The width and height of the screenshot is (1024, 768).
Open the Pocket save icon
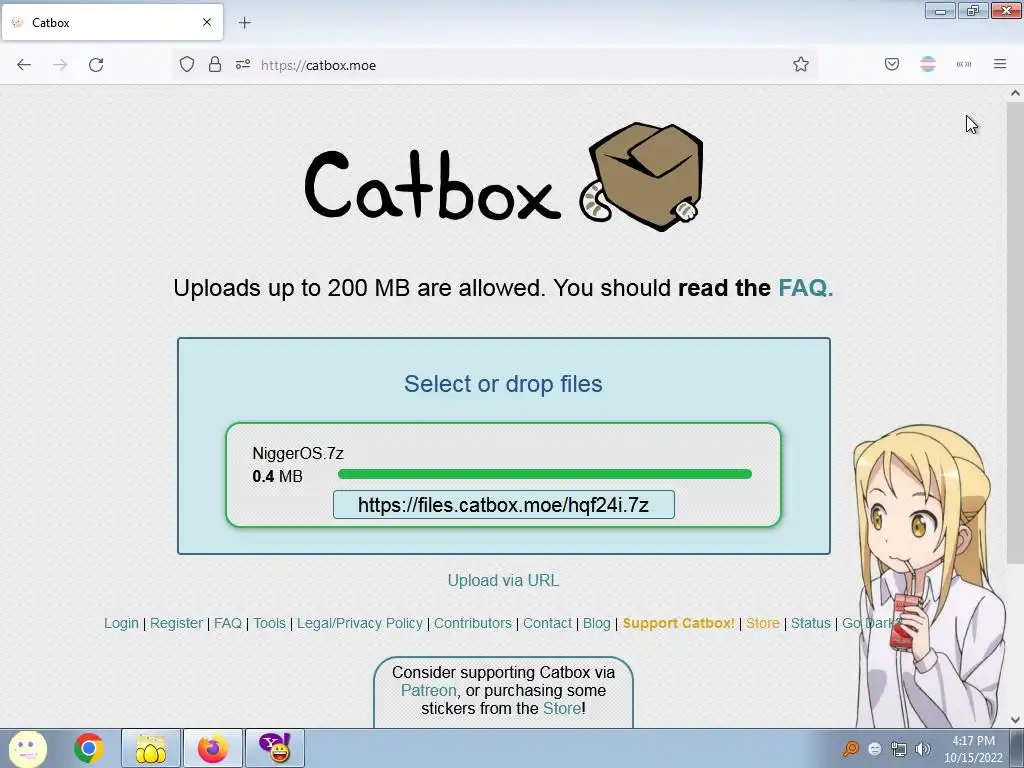(892, 65)
